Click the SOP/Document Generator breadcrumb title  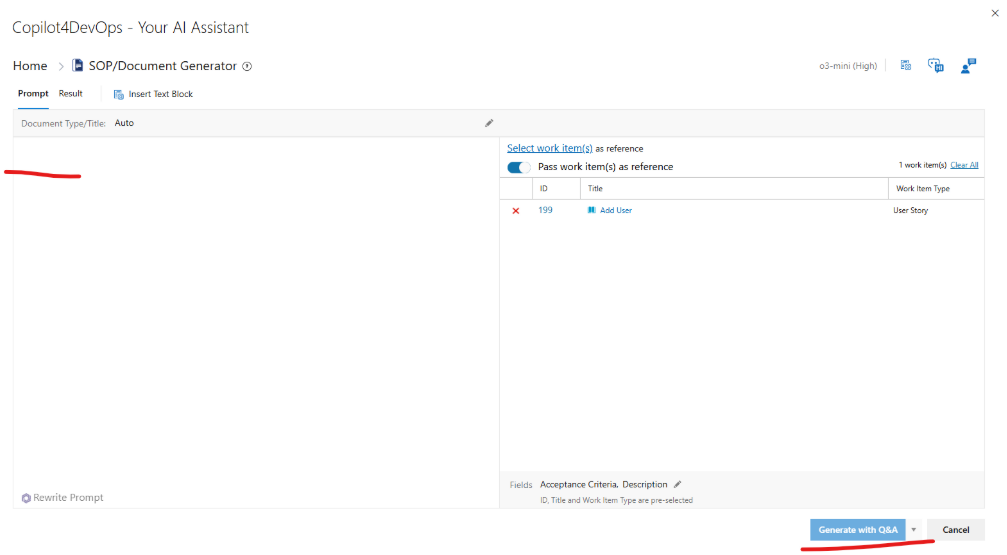(x=162, y=66)
